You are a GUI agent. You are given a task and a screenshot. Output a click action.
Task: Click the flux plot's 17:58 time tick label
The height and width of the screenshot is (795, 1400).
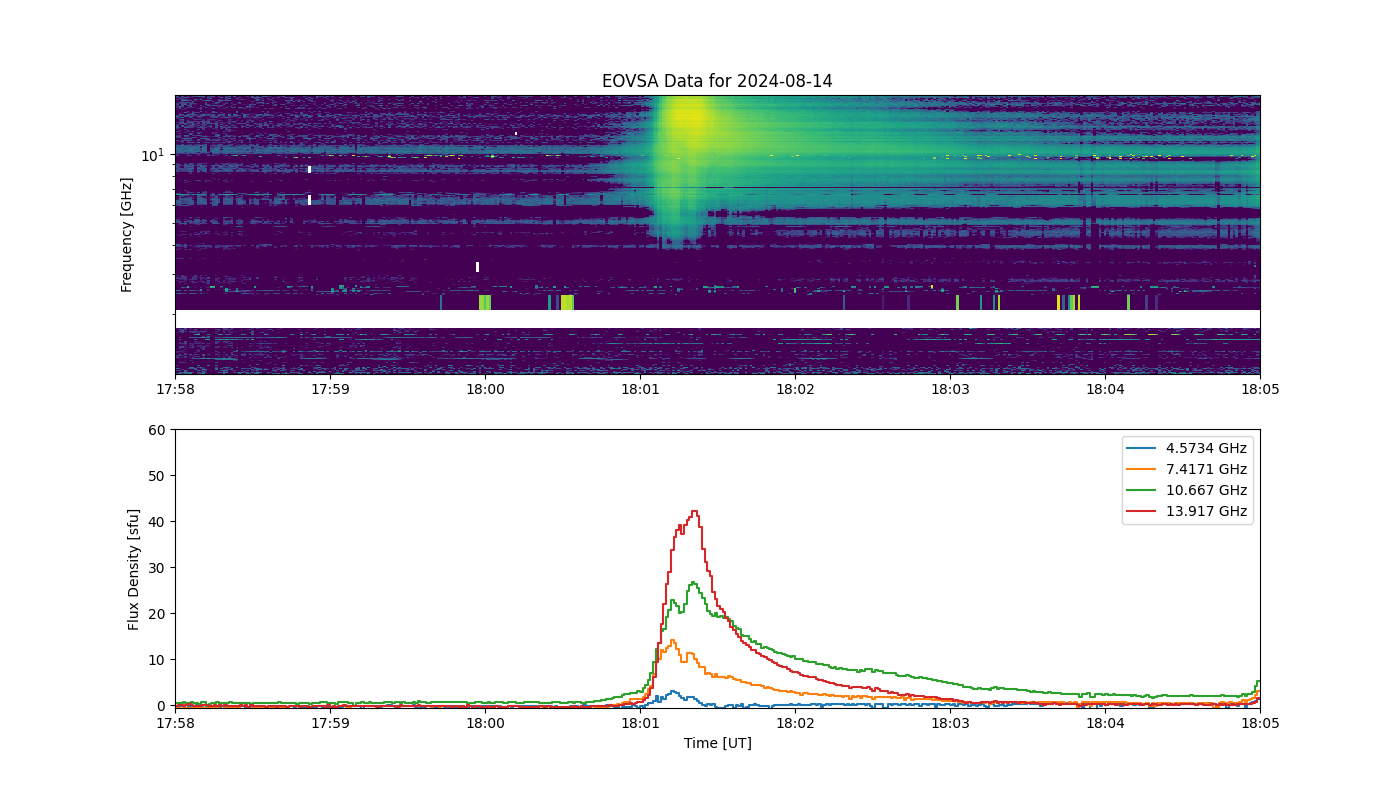point(175,723)
